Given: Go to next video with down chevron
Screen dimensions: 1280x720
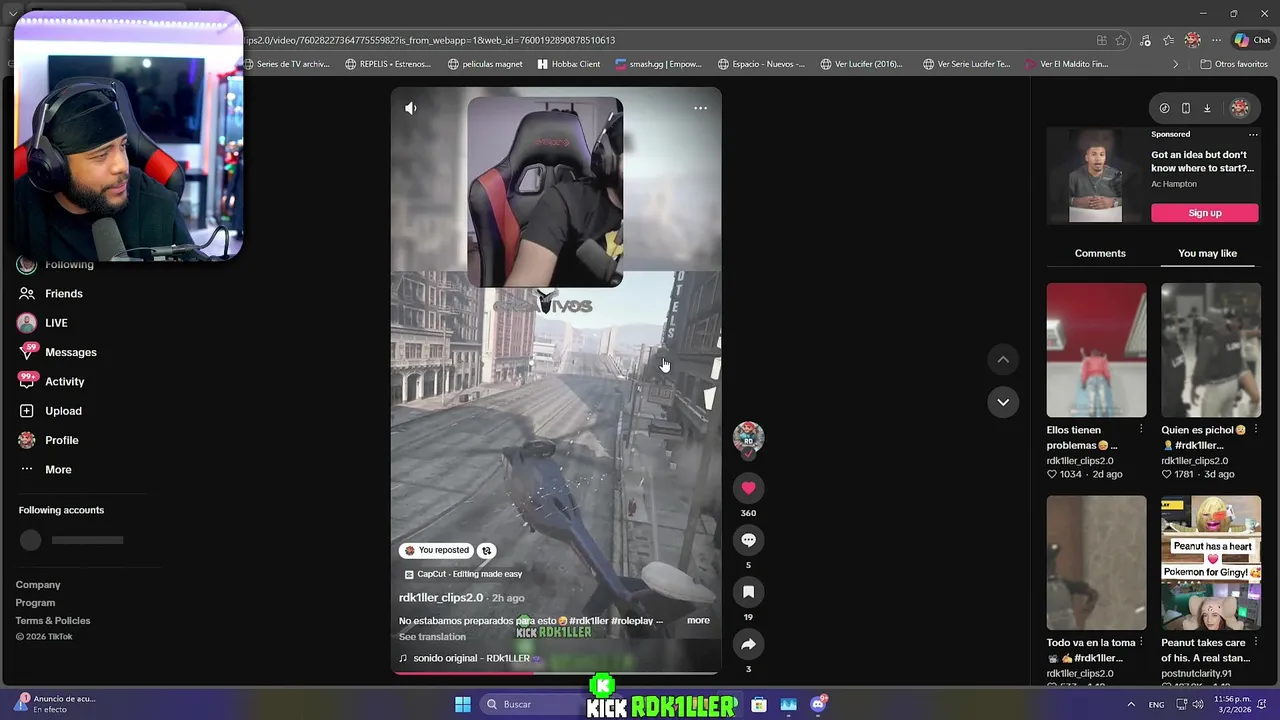Looking at the screenshot, I should tap(1003, 402).
